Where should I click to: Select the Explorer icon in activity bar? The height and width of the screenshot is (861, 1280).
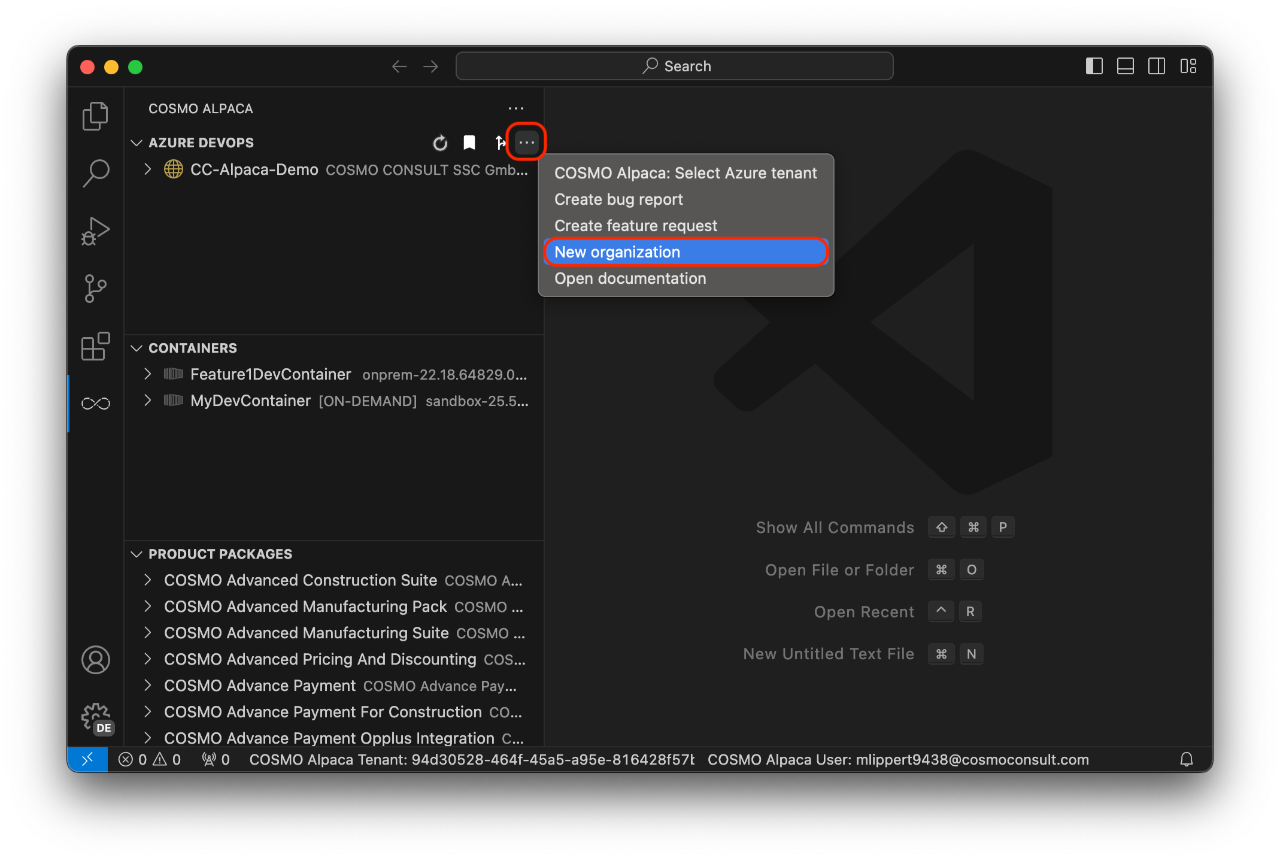[x=95, y=116]
